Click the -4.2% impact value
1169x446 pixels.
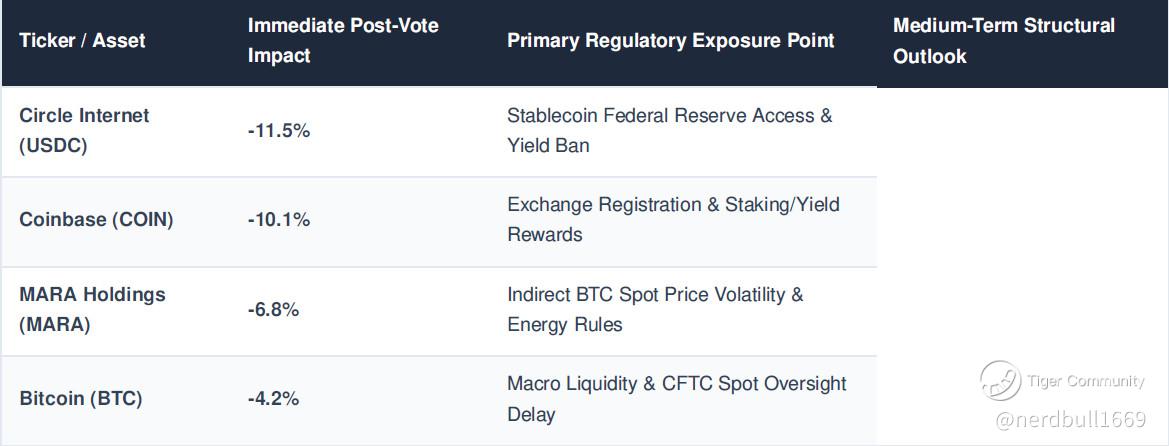274,399
